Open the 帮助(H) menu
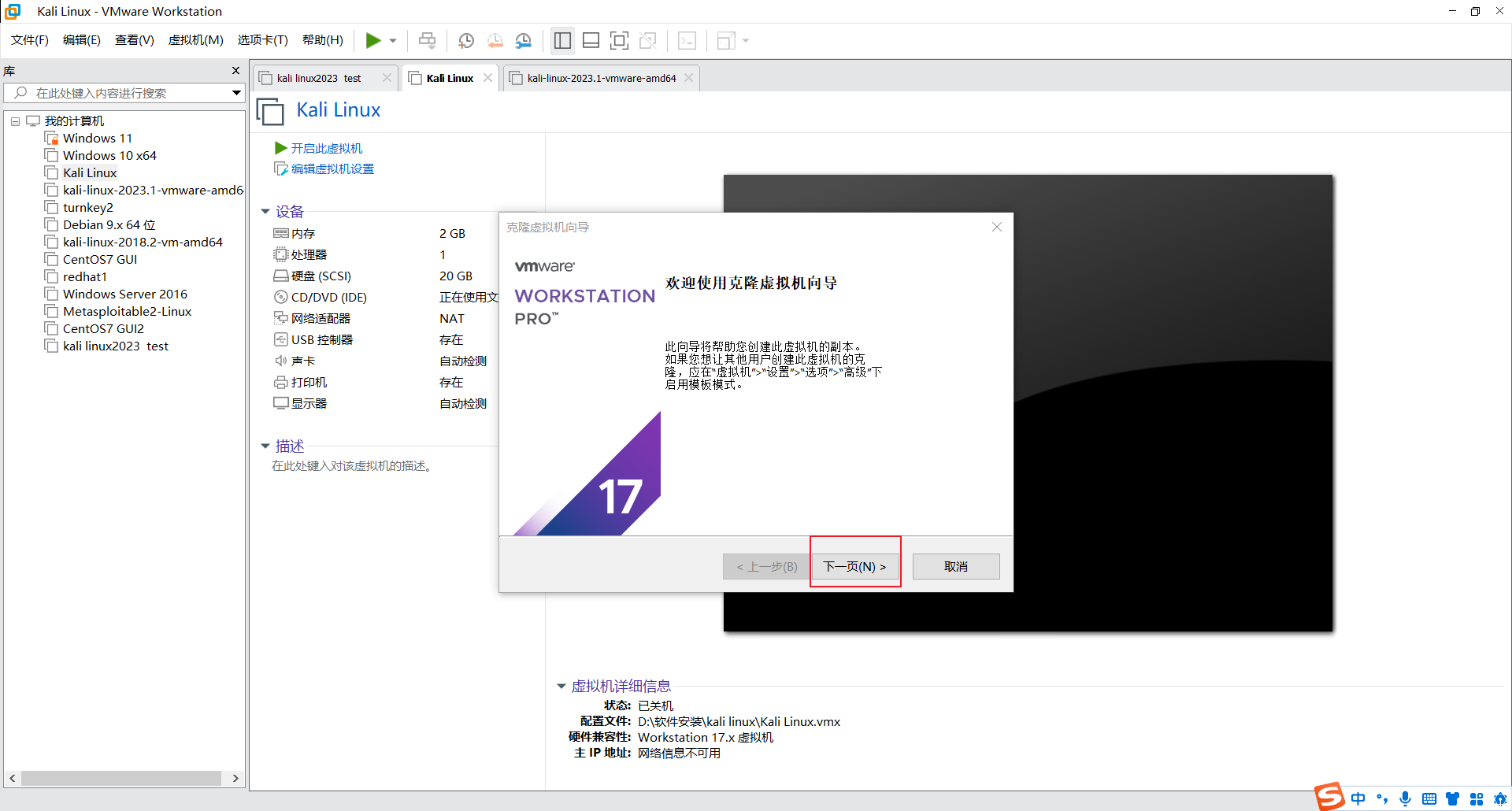 coord(323,40)
